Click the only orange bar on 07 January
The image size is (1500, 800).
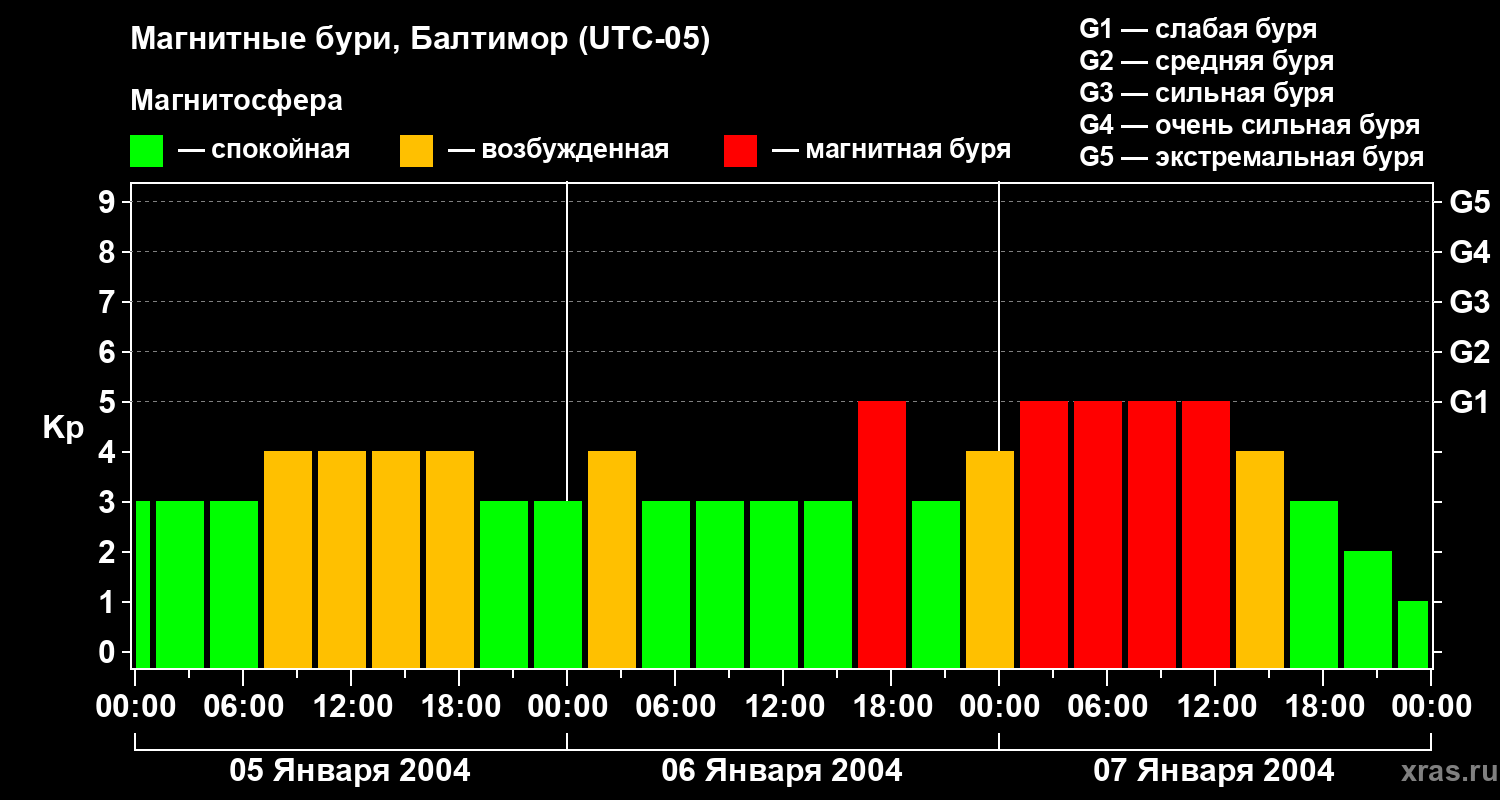(1260, 560)
